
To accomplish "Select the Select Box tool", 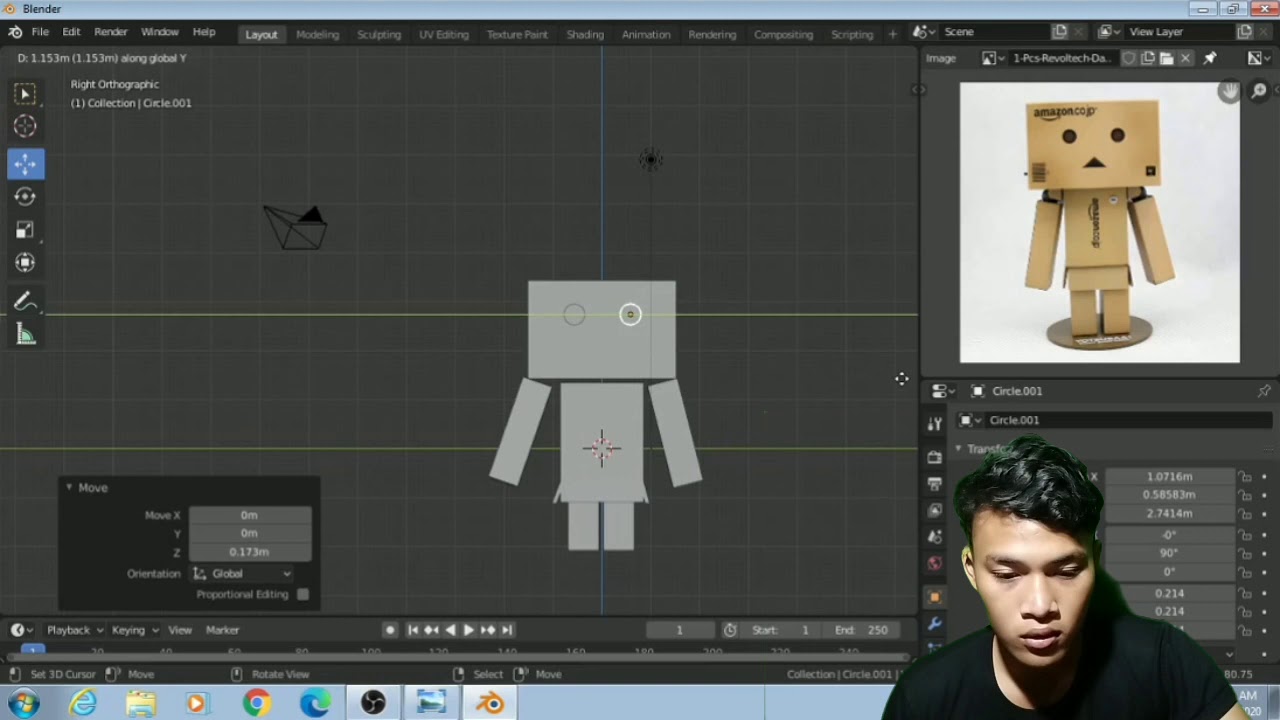I will [25, 94].
